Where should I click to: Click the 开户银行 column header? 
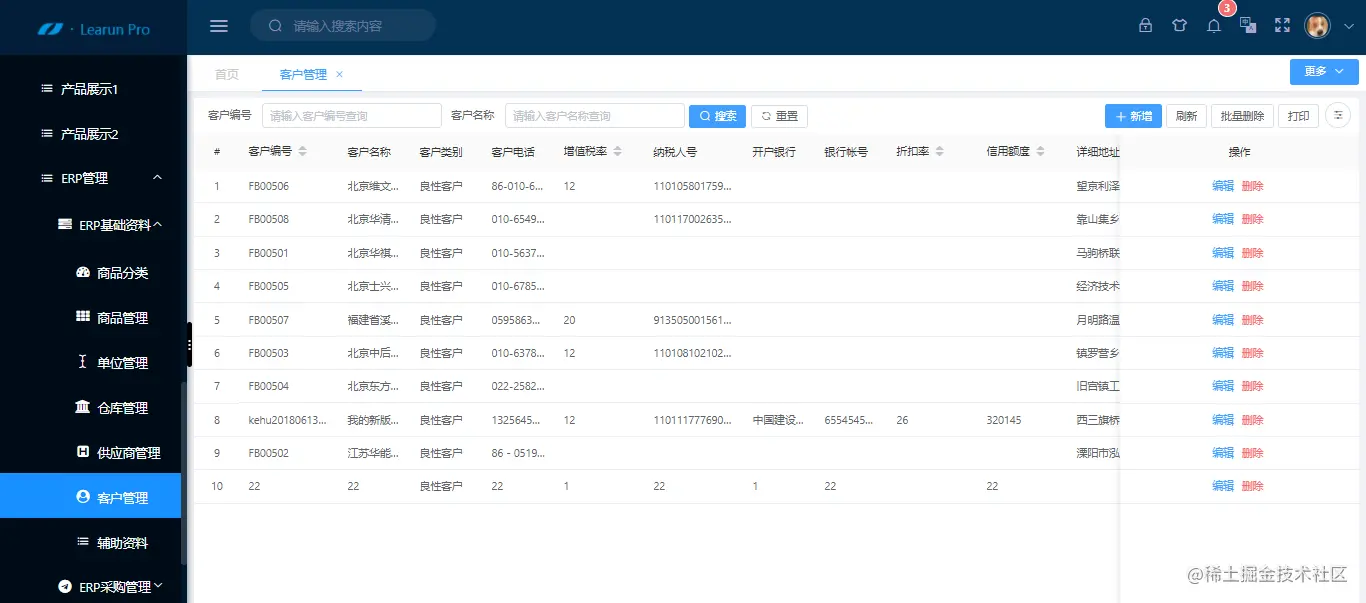(x=774, y=152)
